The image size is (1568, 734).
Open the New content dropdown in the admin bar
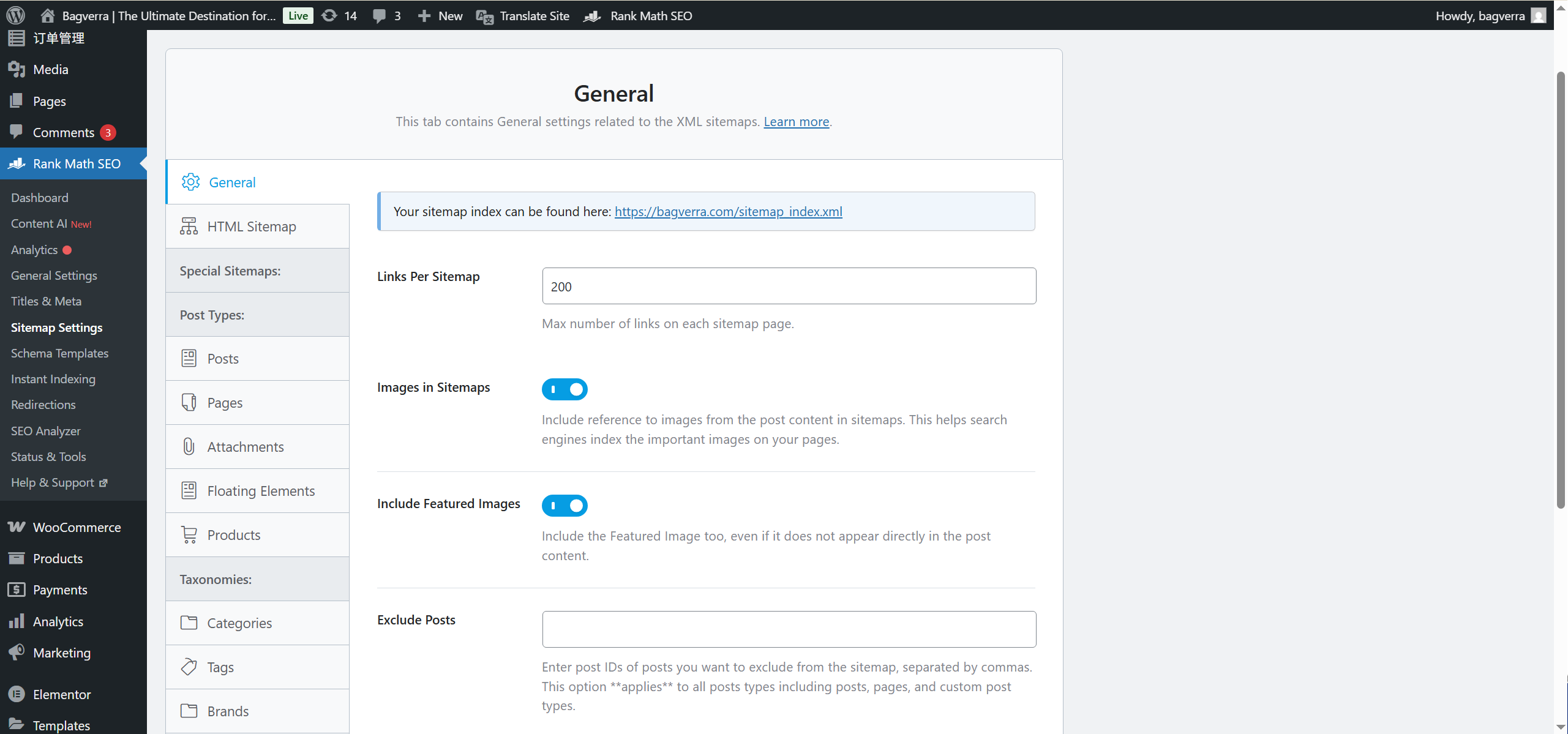[x=440, y=16]
